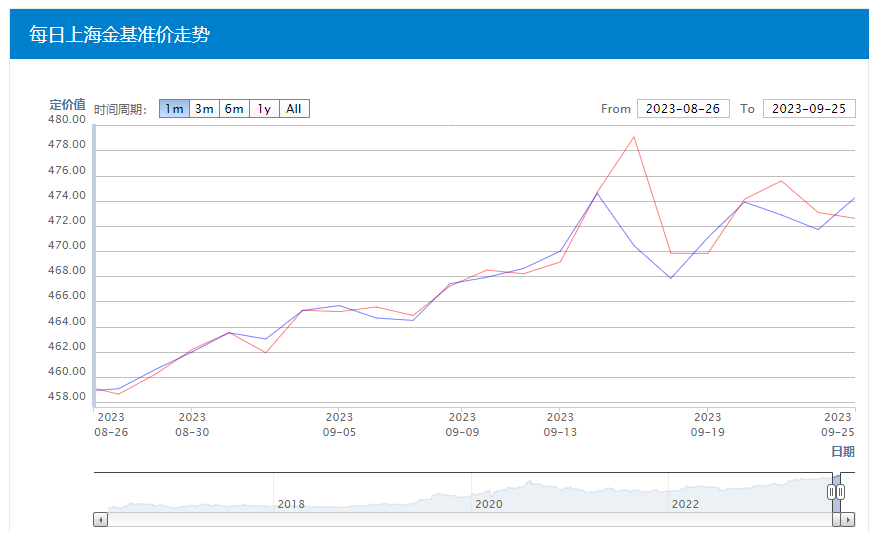This screenshot has height=533, width=872.
Task: Click the chart title 每日上海金基准价走势
Action: click(119, 35)
